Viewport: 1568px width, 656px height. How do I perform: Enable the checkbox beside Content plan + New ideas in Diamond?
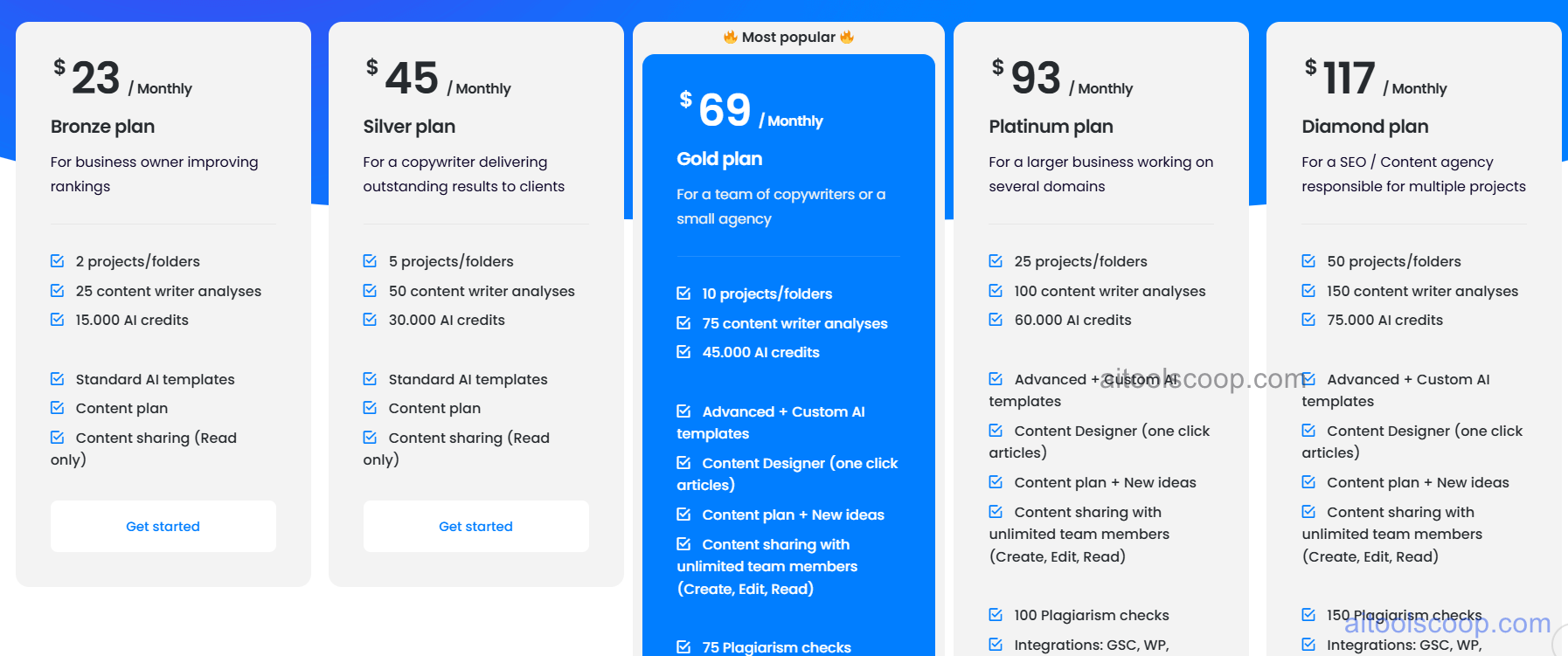click(1308, 481)
